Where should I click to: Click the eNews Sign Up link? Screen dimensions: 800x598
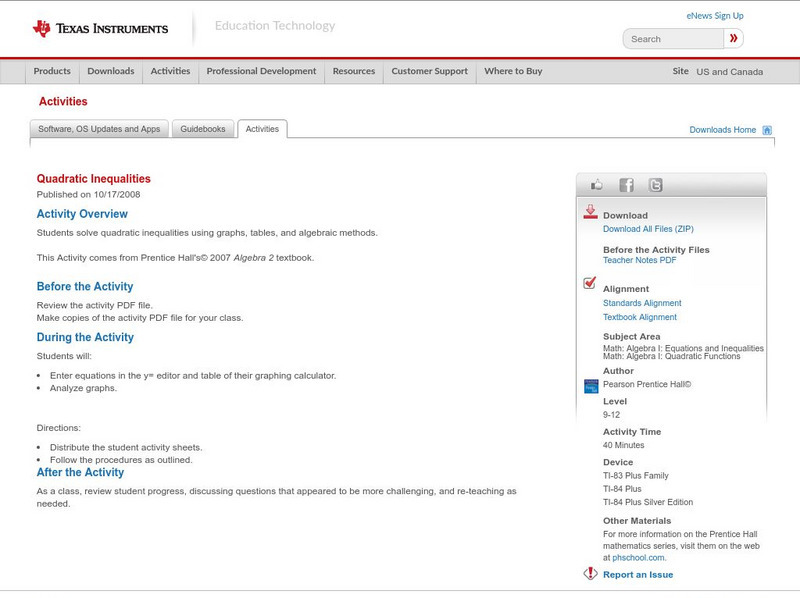tap(714, 16)
